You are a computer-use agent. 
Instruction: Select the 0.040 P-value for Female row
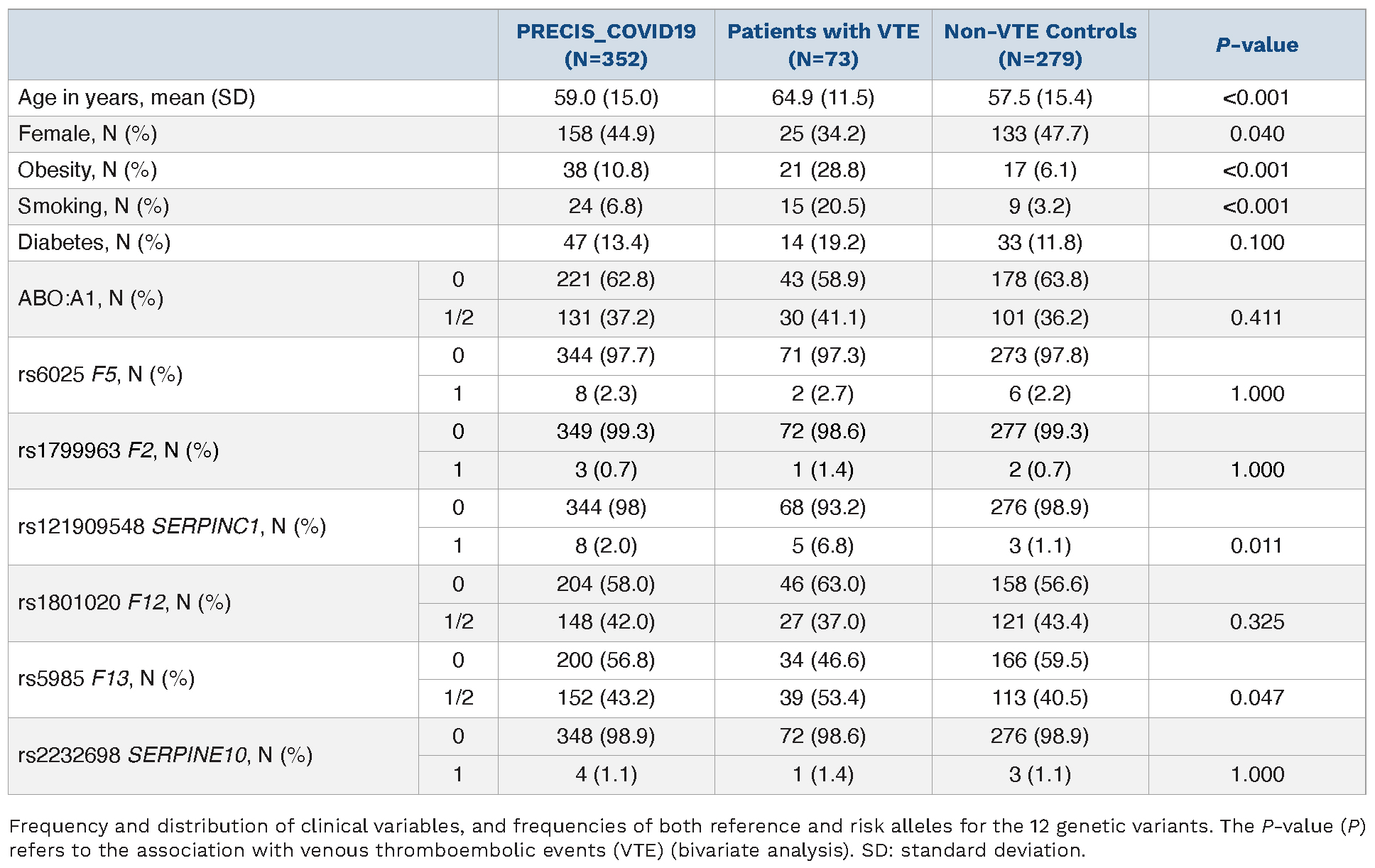1256,134
